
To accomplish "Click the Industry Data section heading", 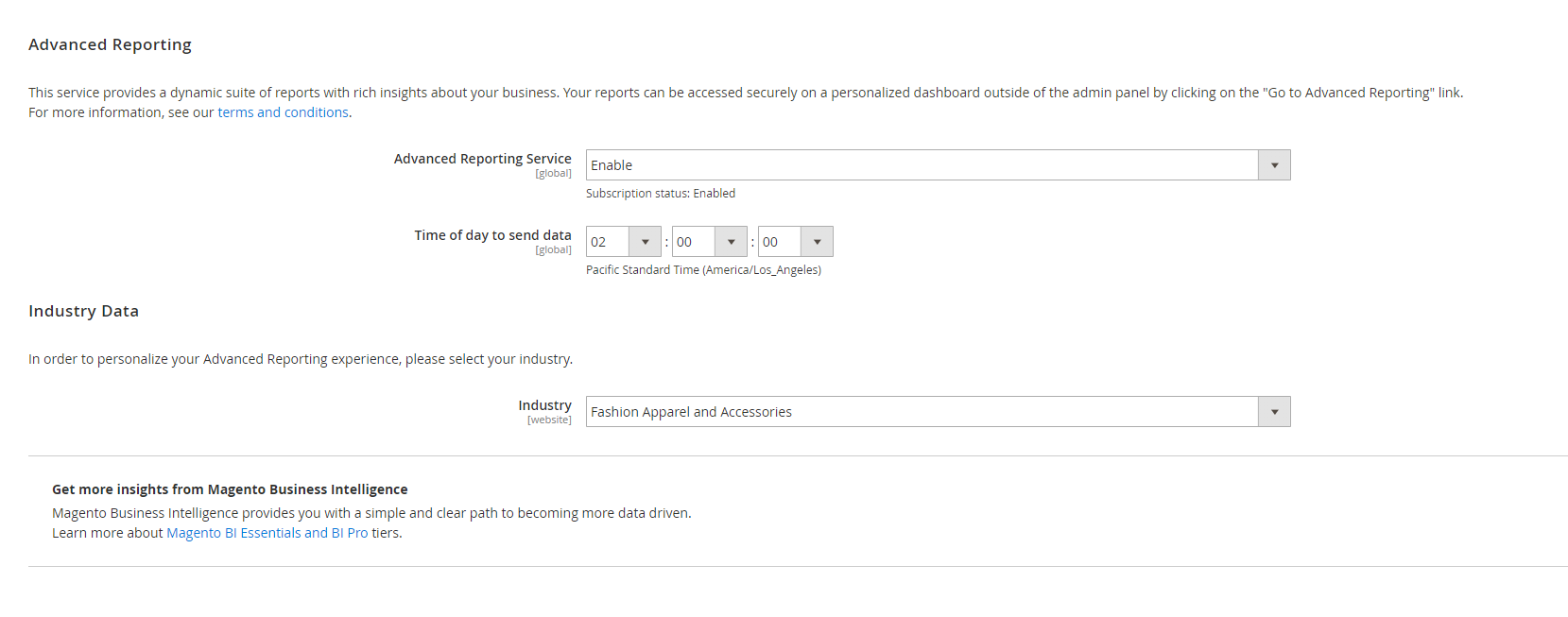I will tap(83, 310).
